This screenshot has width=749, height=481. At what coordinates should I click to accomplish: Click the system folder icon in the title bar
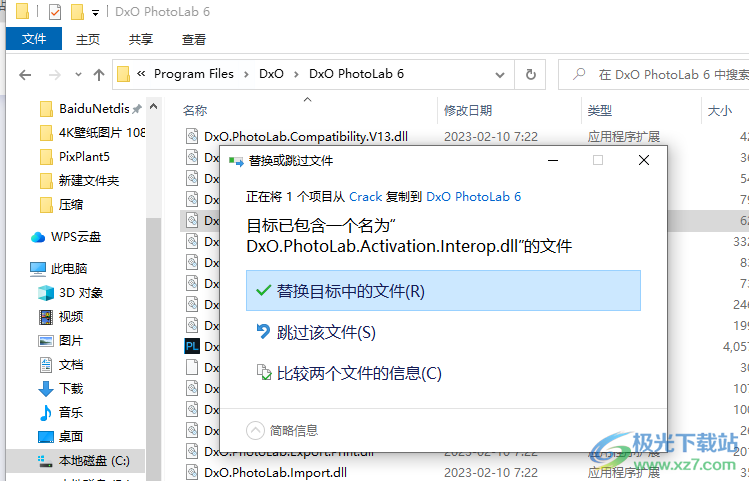22,11
